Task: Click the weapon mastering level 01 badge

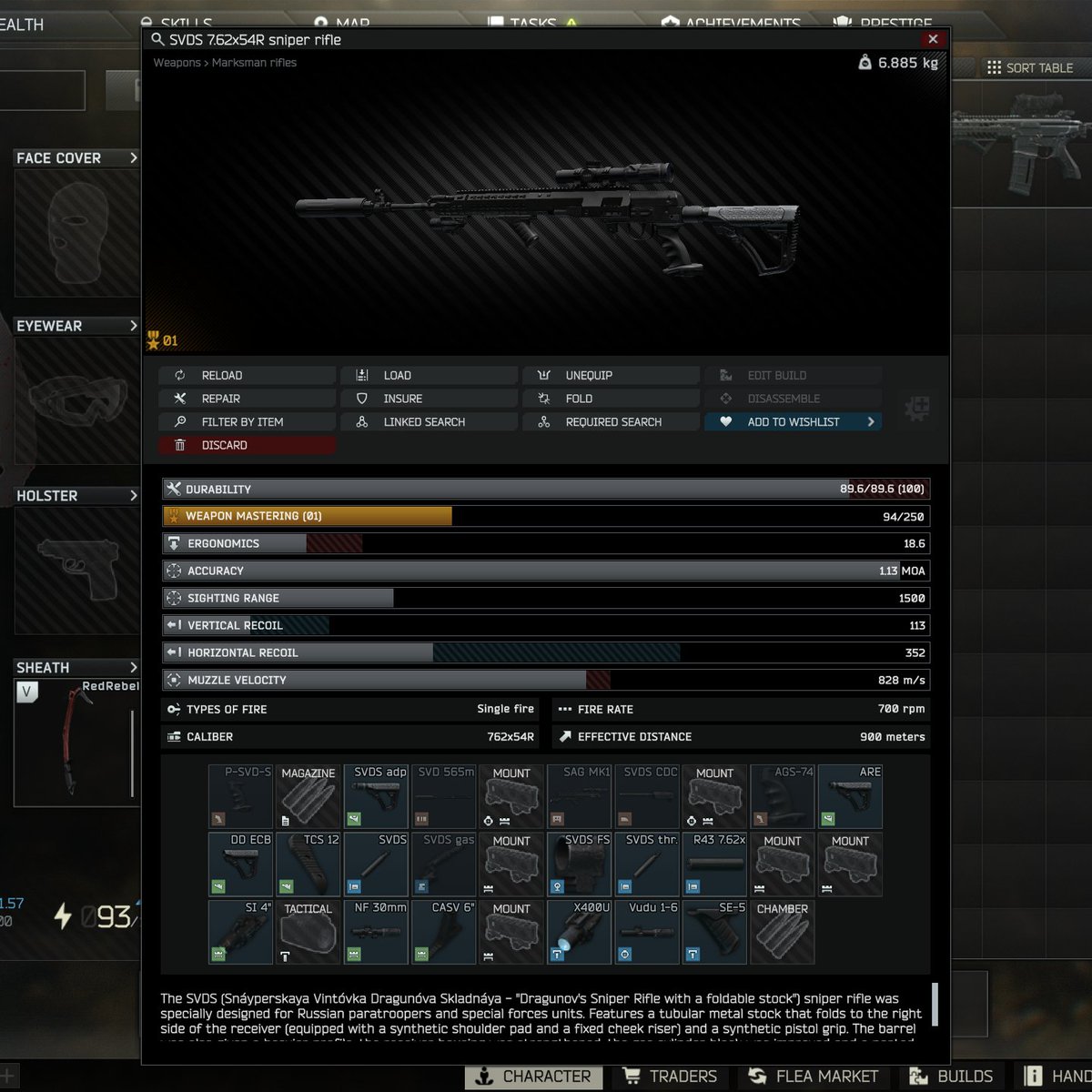Action: pyautogui.click(x=163, y=341)
